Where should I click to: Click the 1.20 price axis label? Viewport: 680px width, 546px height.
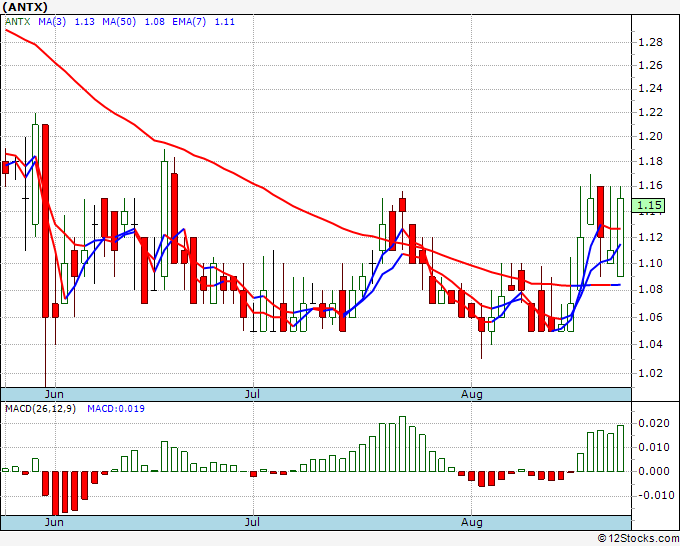[651, 136]
